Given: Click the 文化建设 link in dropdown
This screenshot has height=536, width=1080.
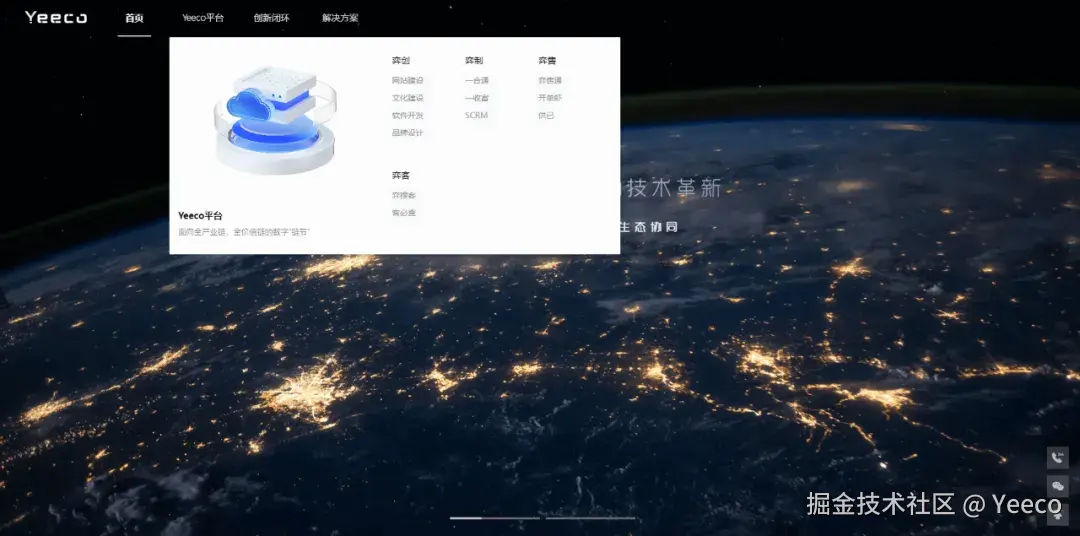Looking at the screenshot, I should tap(408, 98).
